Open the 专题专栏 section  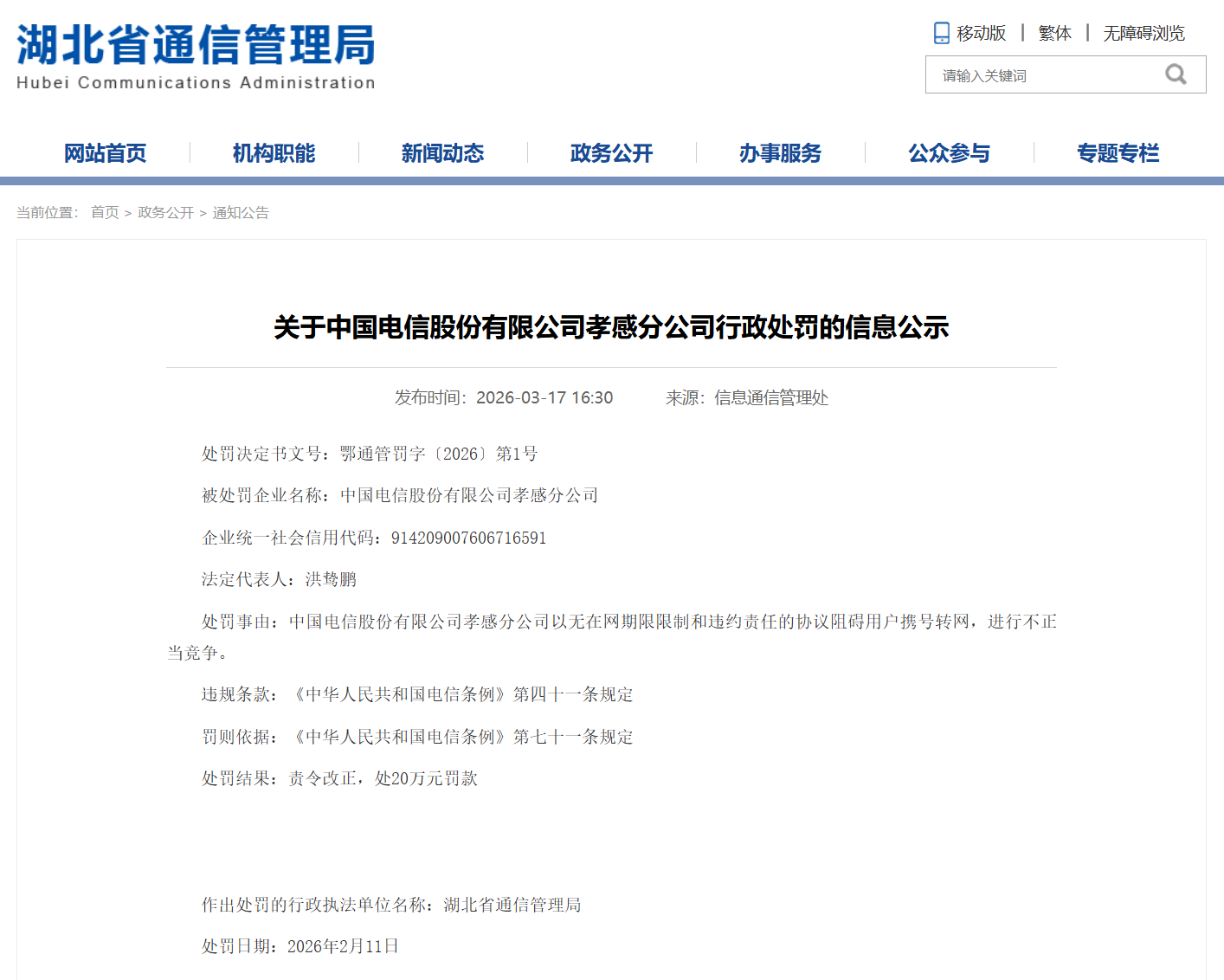pos(1118,153)
